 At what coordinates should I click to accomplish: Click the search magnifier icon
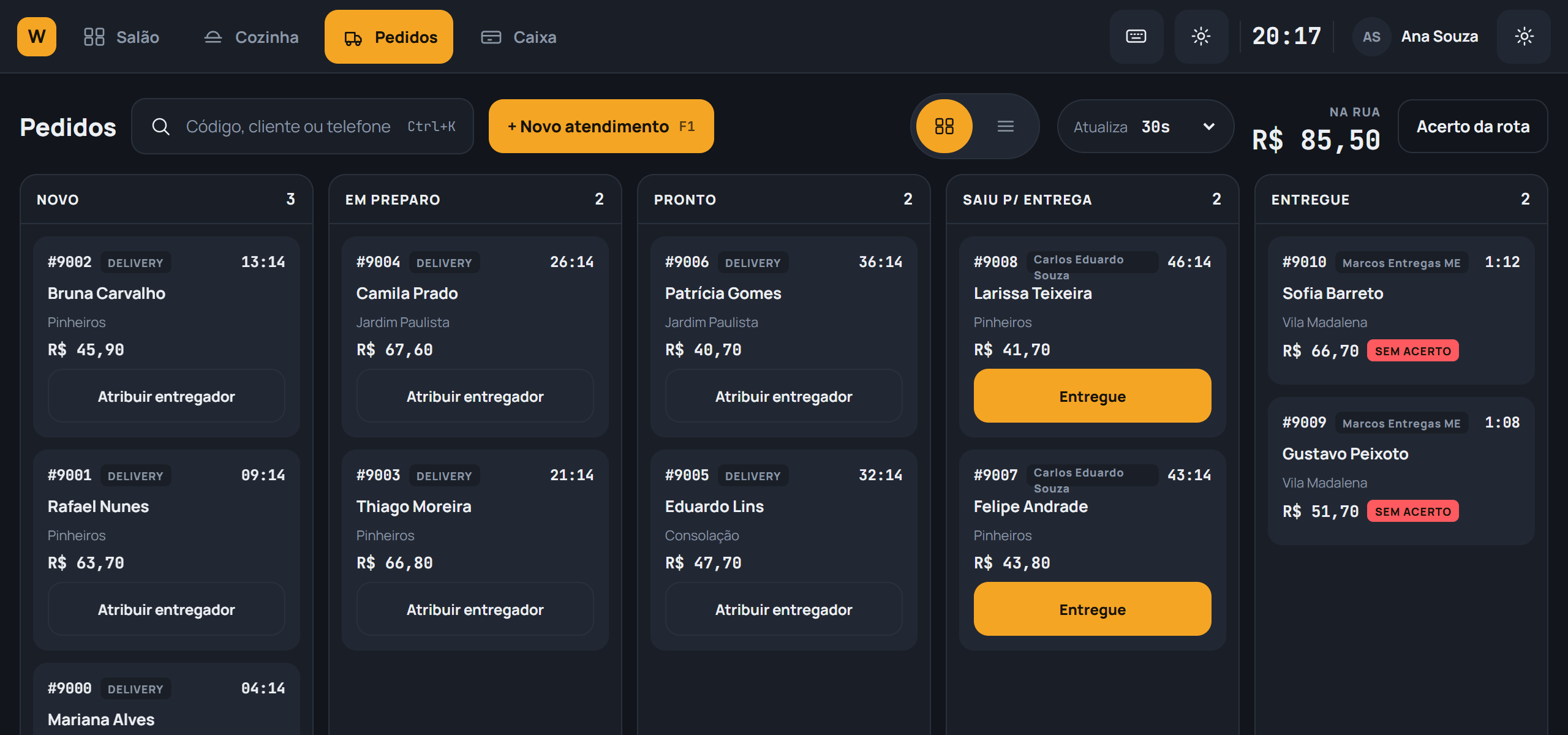(x=161, y=126)
